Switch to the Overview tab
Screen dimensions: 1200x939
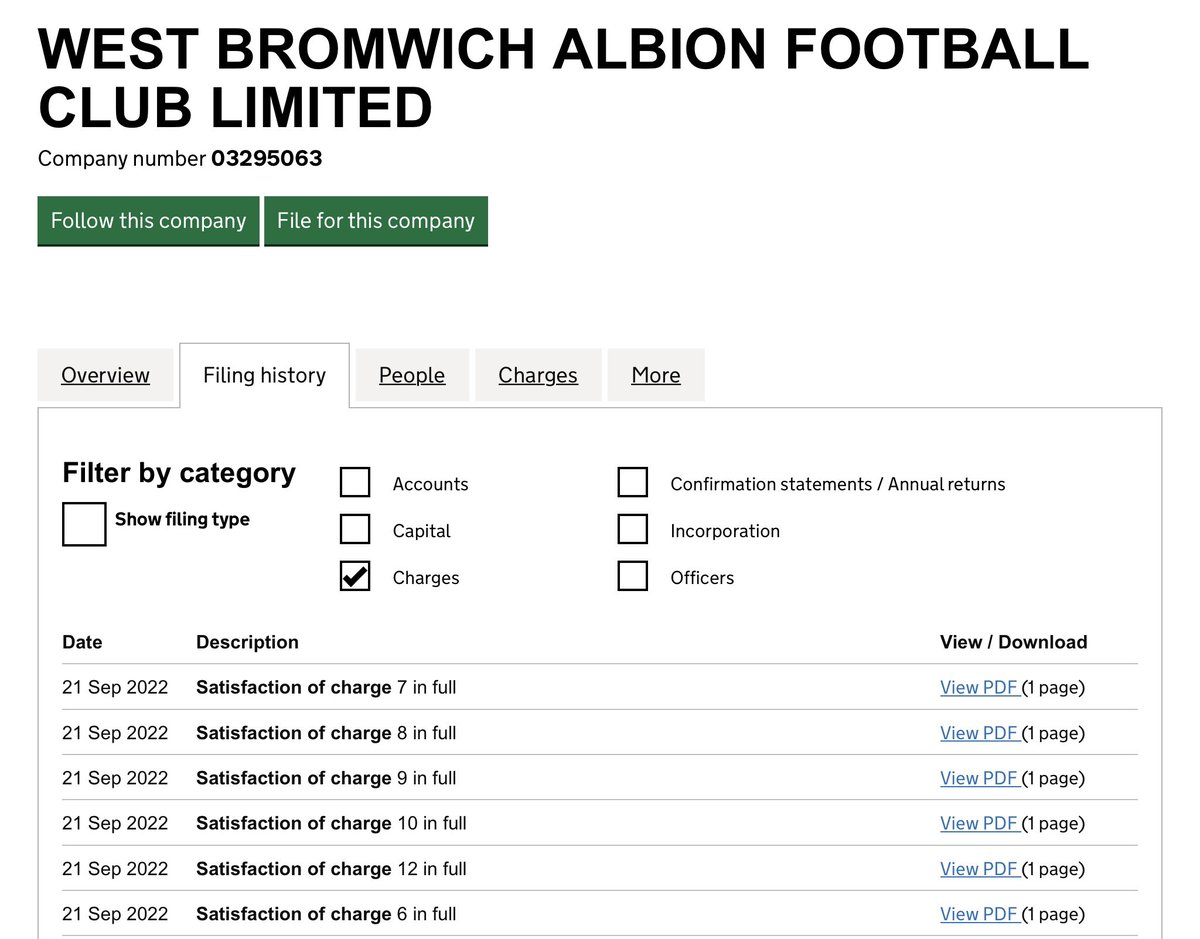click(x=106, y=375)
